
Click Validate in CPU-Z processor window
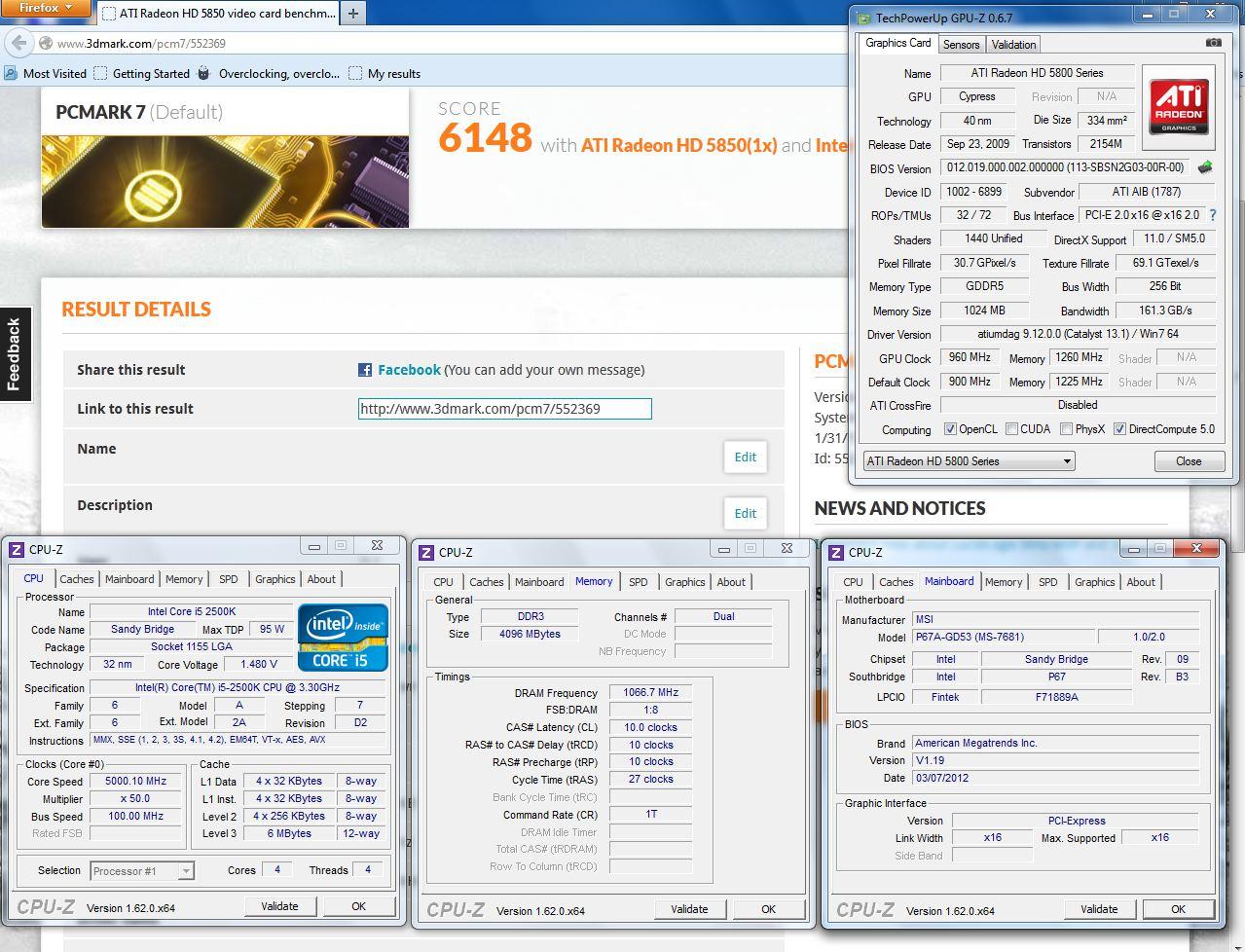tap(279, 906)
